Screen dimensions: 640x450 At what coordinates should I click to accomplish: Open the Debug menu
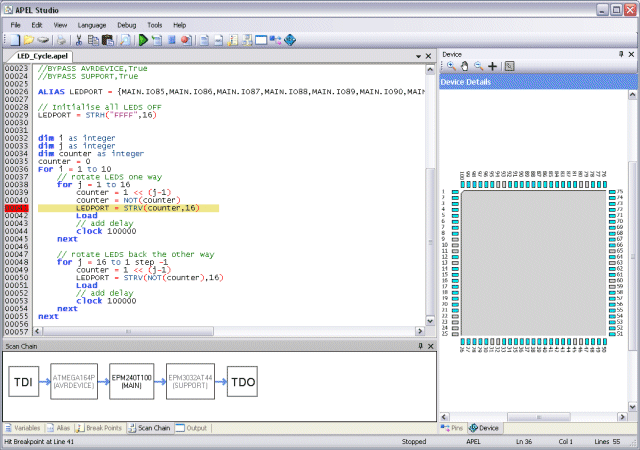click(x=127, y=24)
